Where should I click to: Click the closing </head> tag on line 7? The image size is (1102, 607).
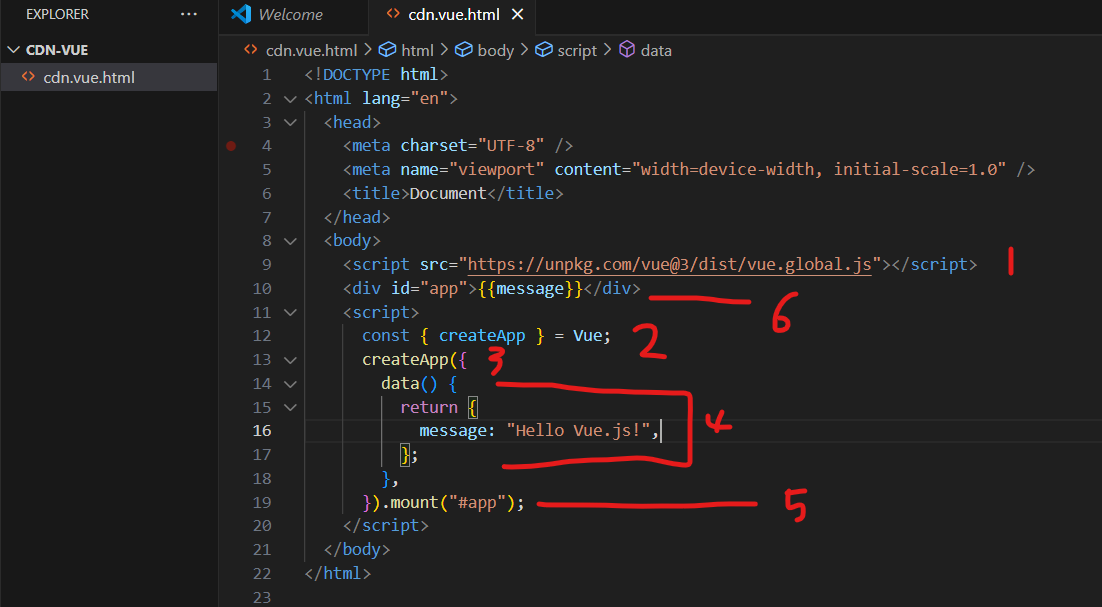pyautogui.click(x=357, y=217)
